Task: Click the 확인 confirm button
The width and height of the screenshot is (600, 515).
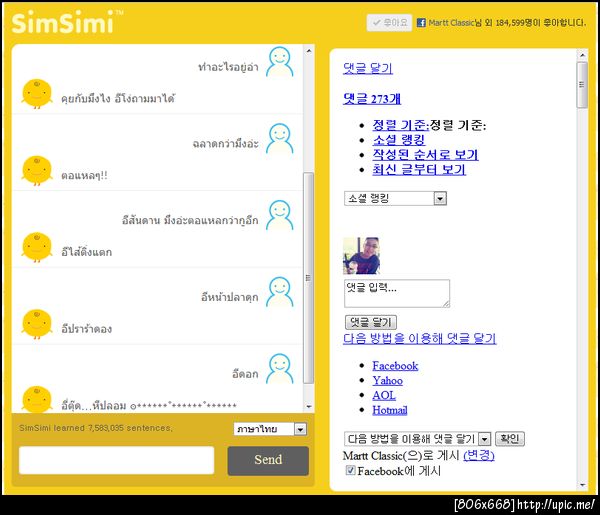Action: point(510,438)
